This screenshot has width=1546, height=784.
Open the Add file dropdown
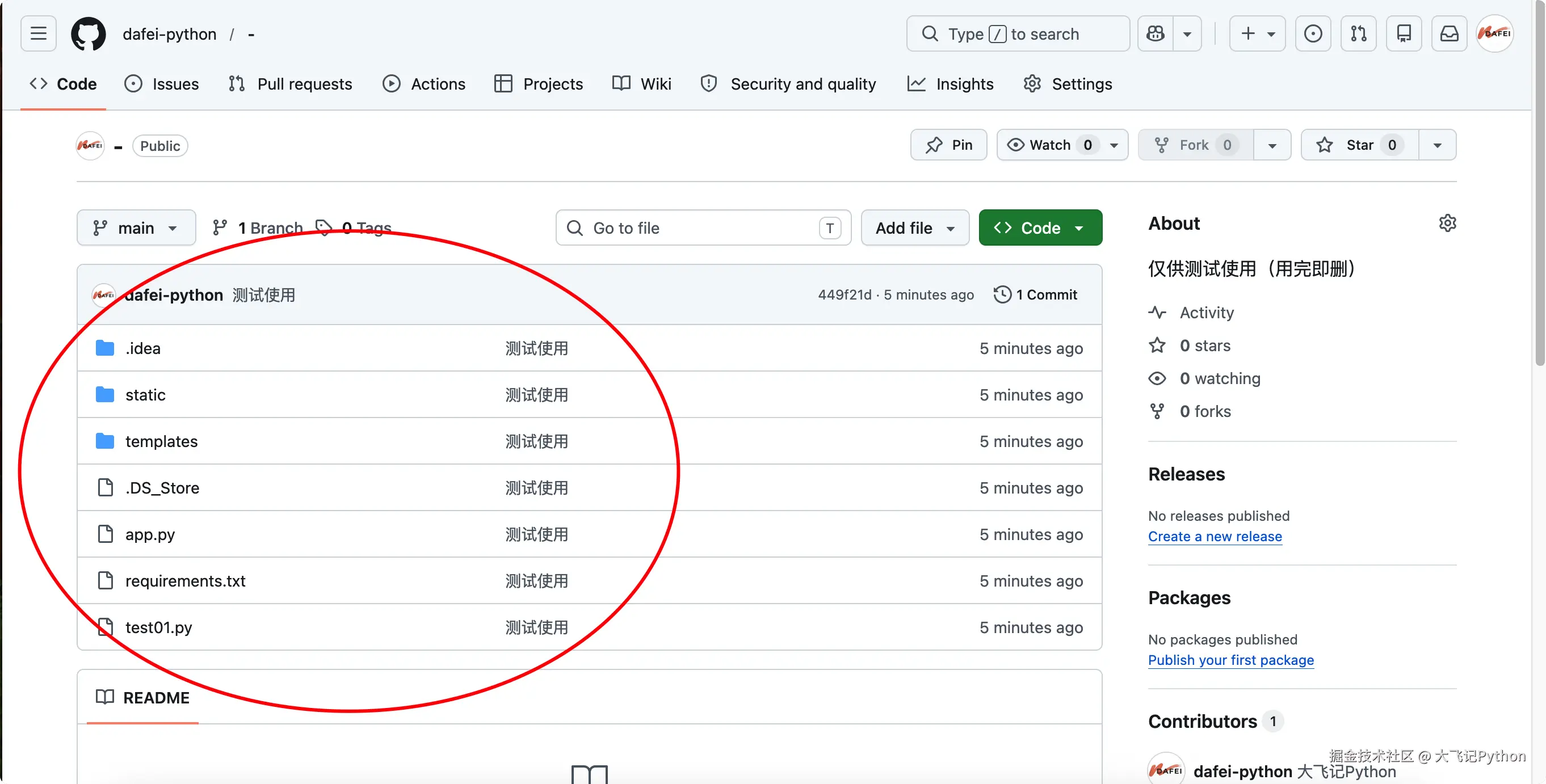point(915,227)
